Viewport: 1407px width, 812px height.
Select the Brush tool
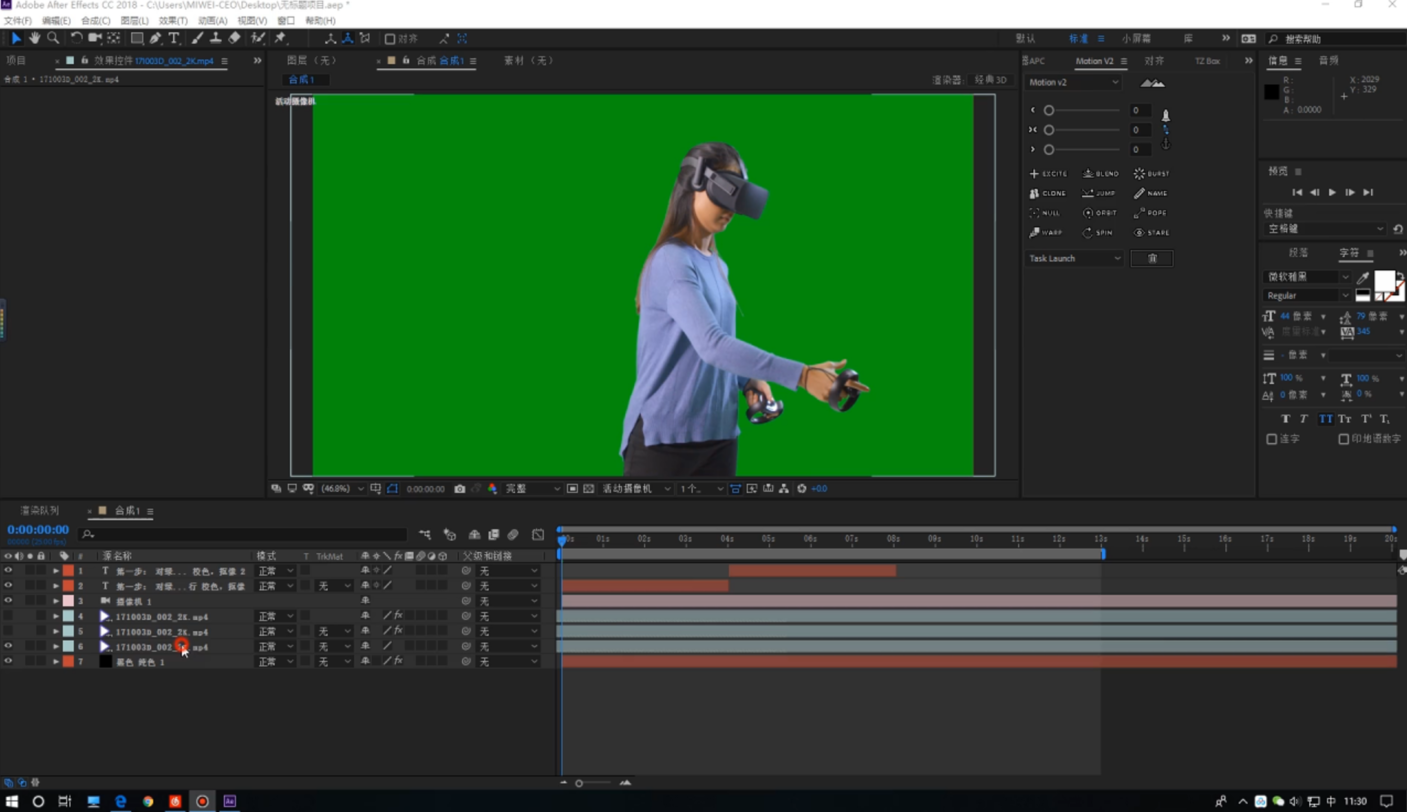[197, 38]
